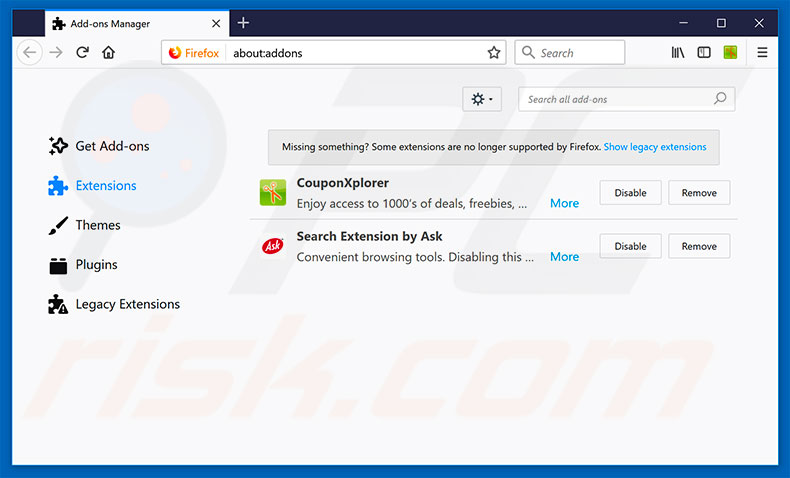Remove Search Extension by Ask

699,246
